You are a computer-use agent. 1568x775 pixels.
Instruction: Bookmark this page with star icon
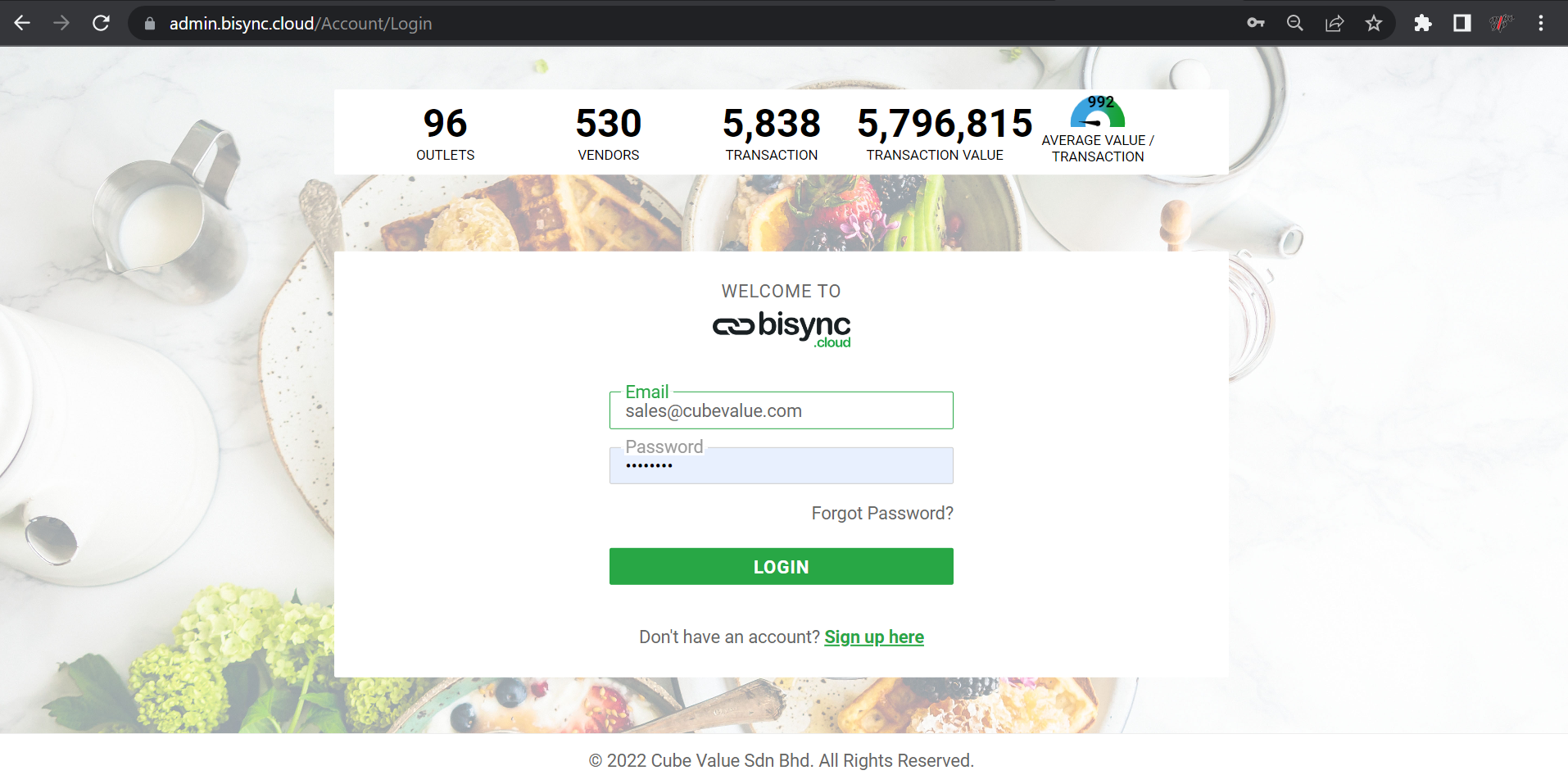[x=1374, y=23]
